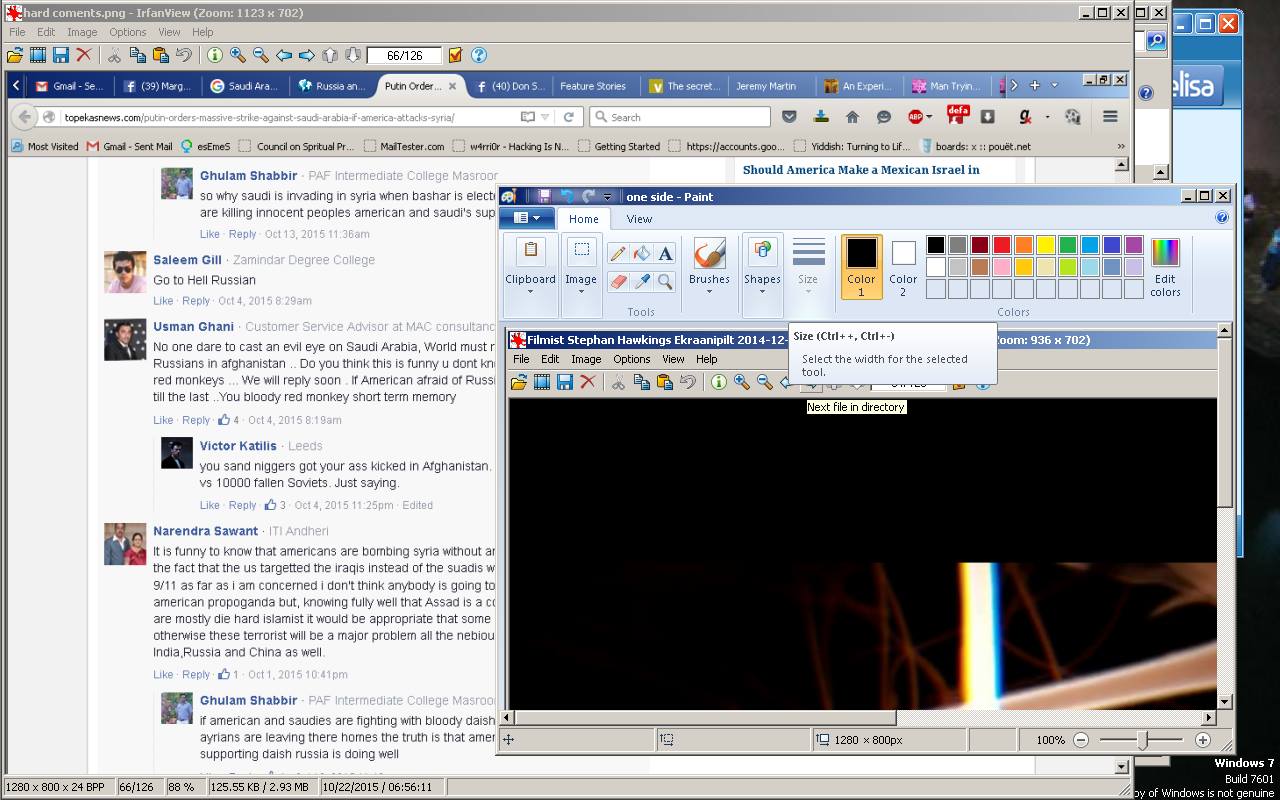The height and width of the screenshot is (800, 1280).
Task: Open View menu in top IrfanView
Action: click(169, 32)
